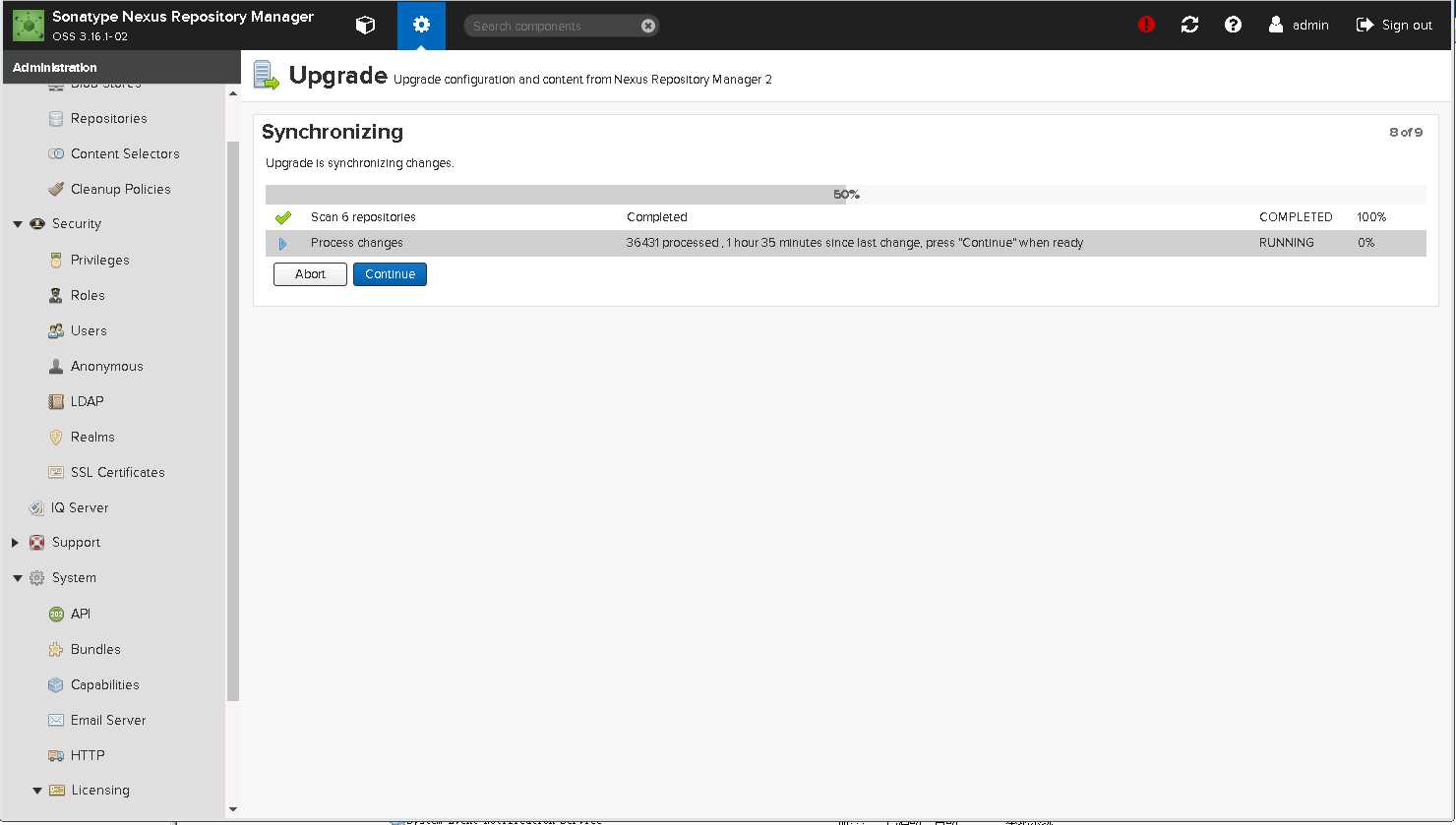Open the Help question mark icon

[1233, 25]
